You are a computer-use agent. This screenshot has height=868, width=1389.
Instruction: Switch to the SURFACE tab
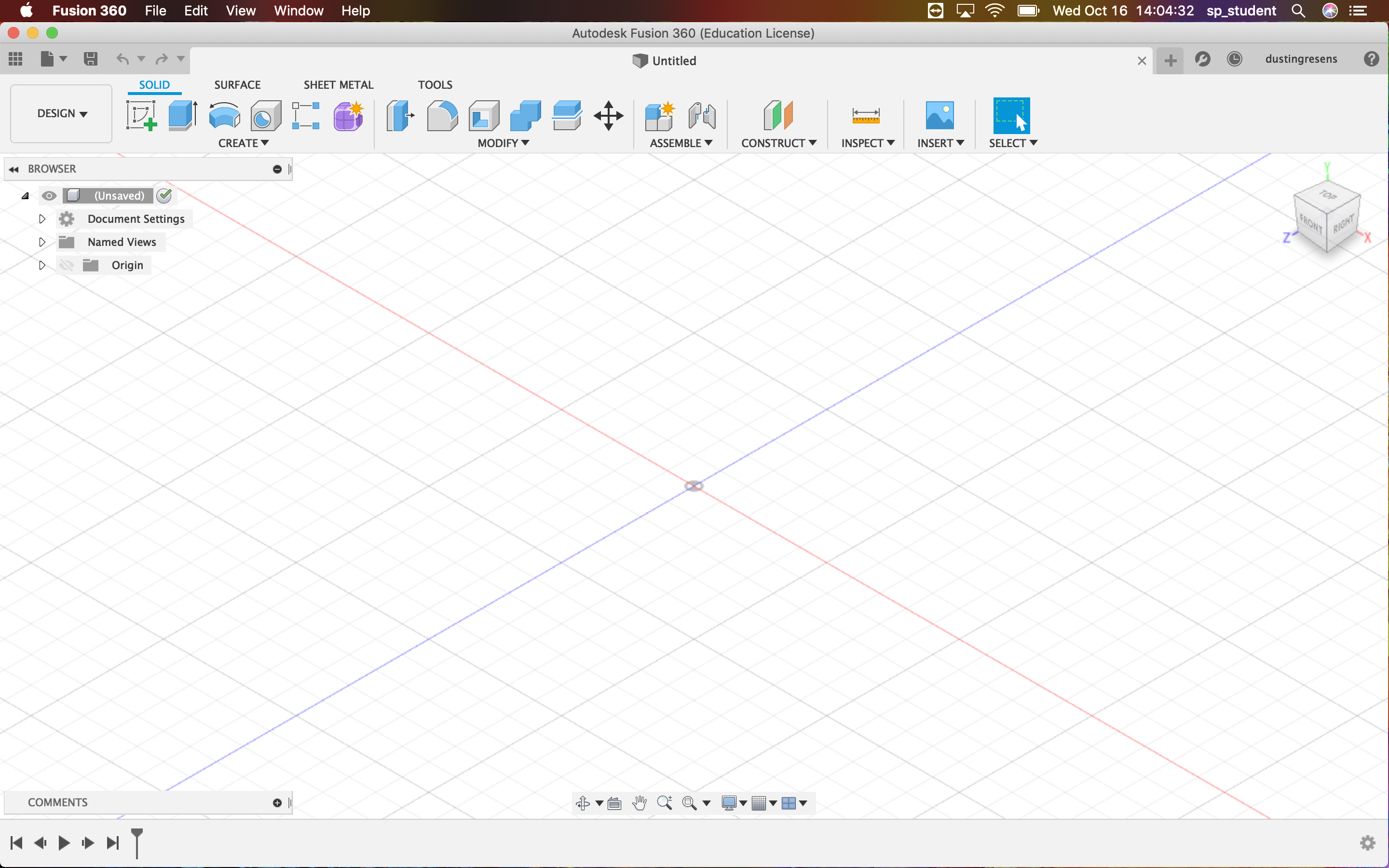tap(237, 85)
